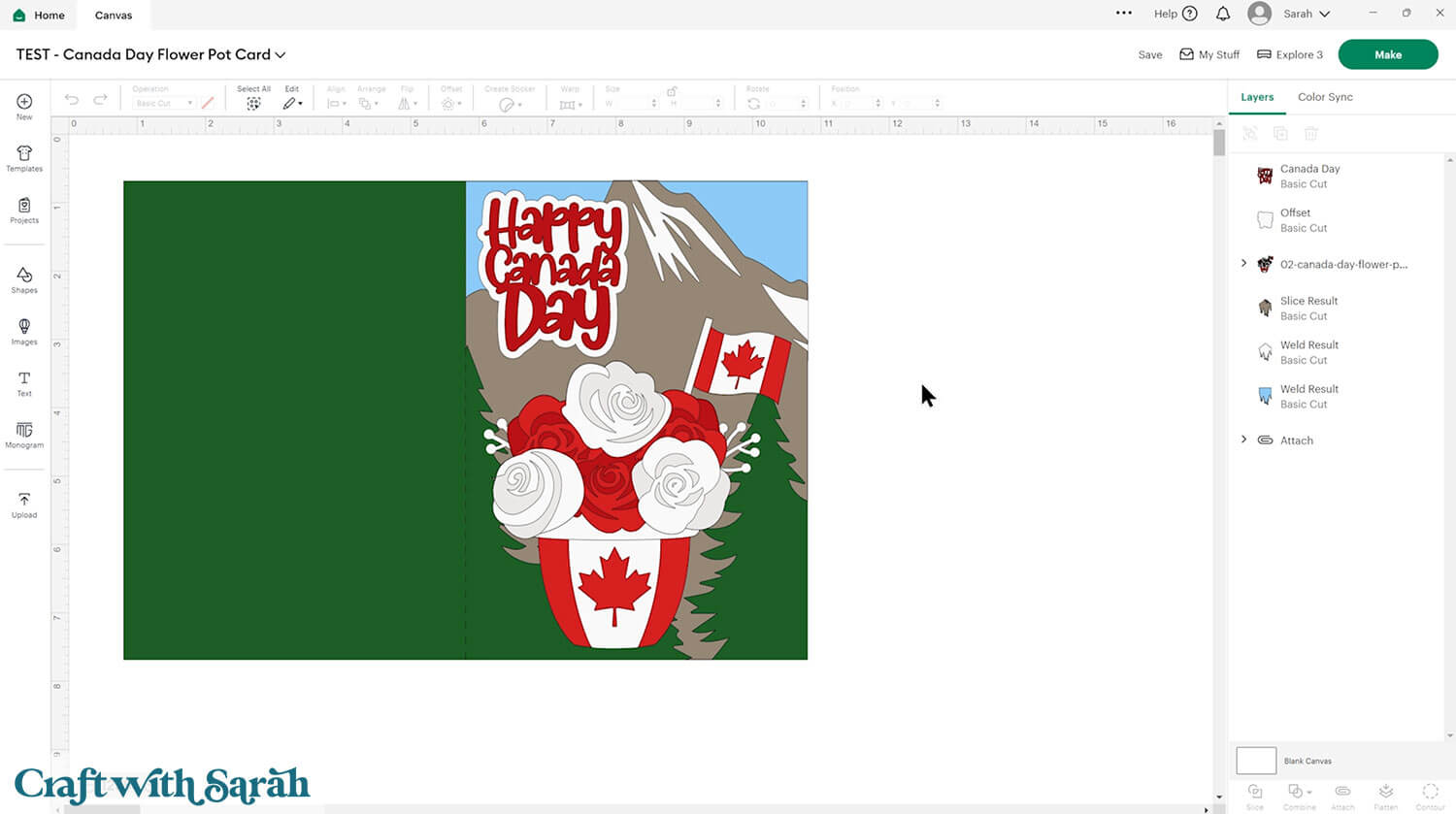Click the Duplicate layer icon
This screenshot has height=814, width=1456.
[x=1280, y=133]
